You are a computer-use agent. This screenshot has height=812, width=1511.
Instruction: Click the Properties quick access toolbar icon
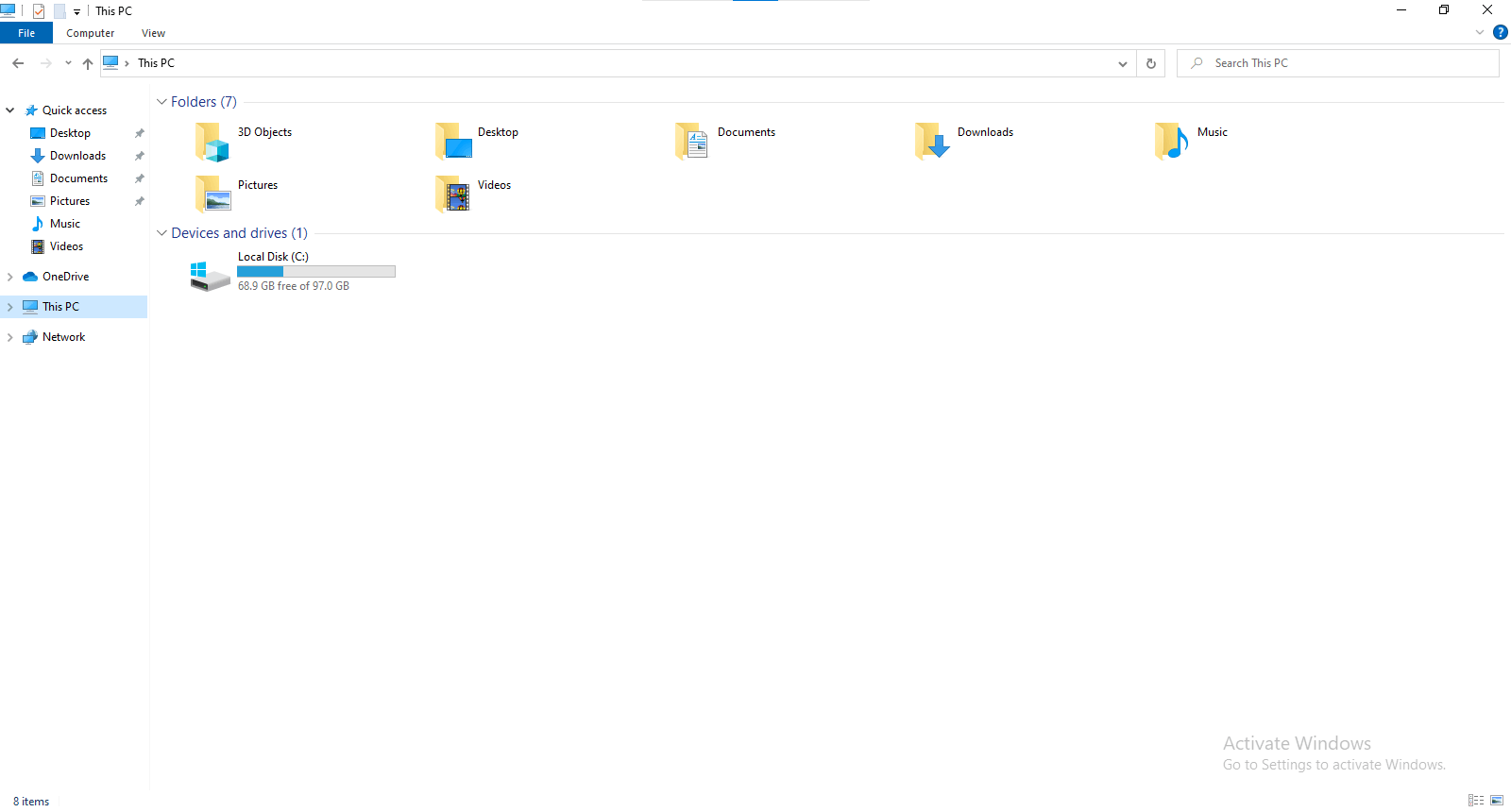pos(39,11)
